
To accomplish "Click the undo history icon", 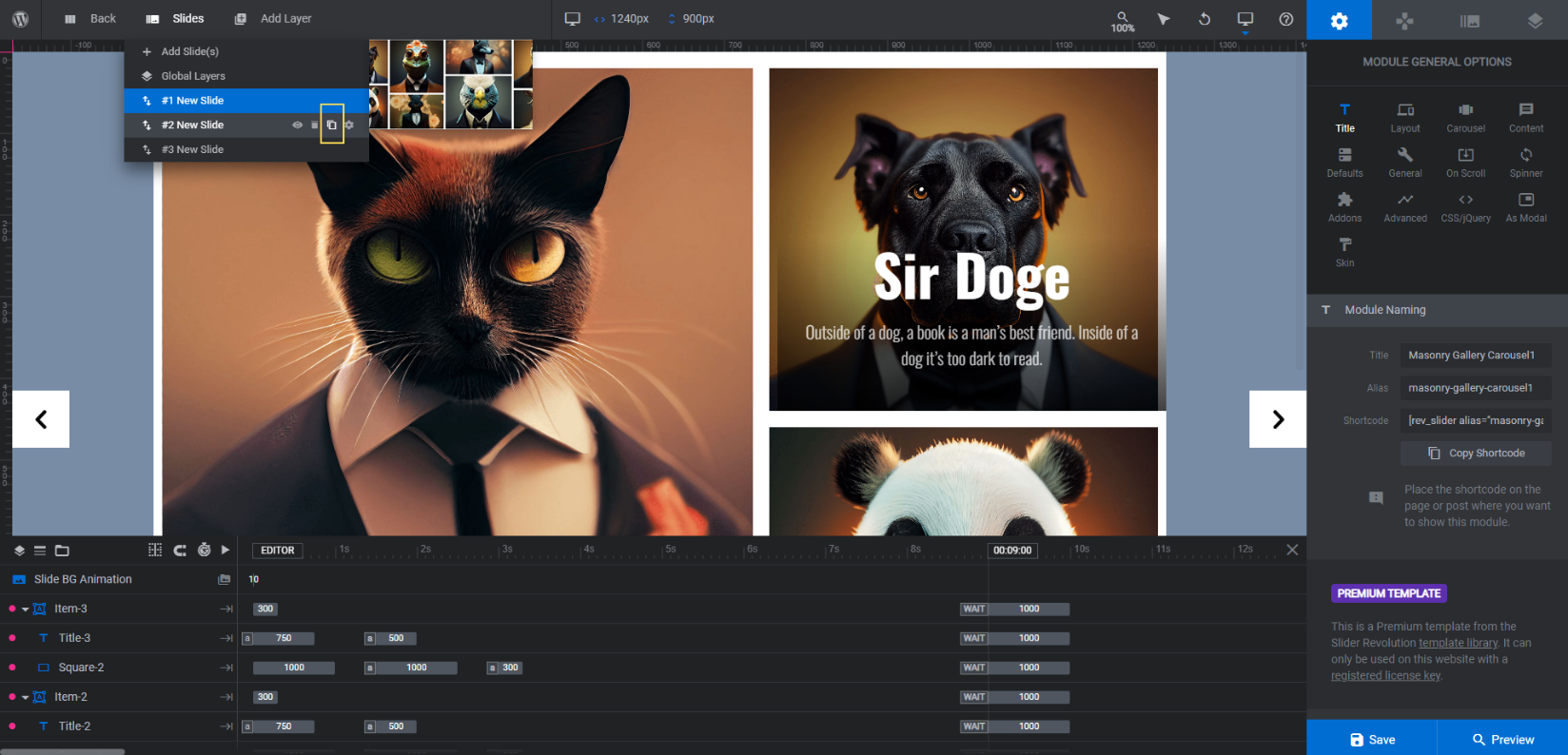I will [1204, 19].
